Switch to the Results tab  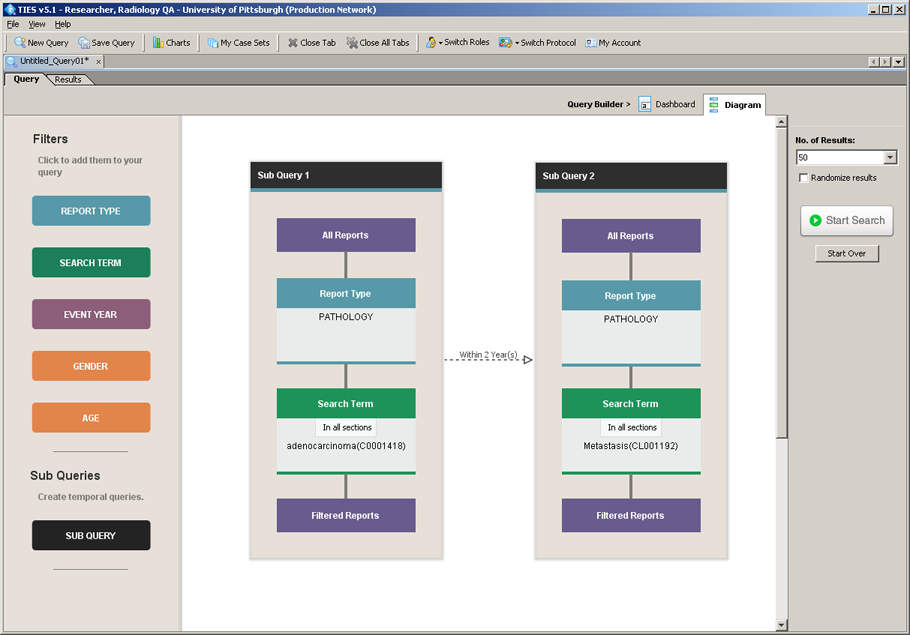click(68, 80)
